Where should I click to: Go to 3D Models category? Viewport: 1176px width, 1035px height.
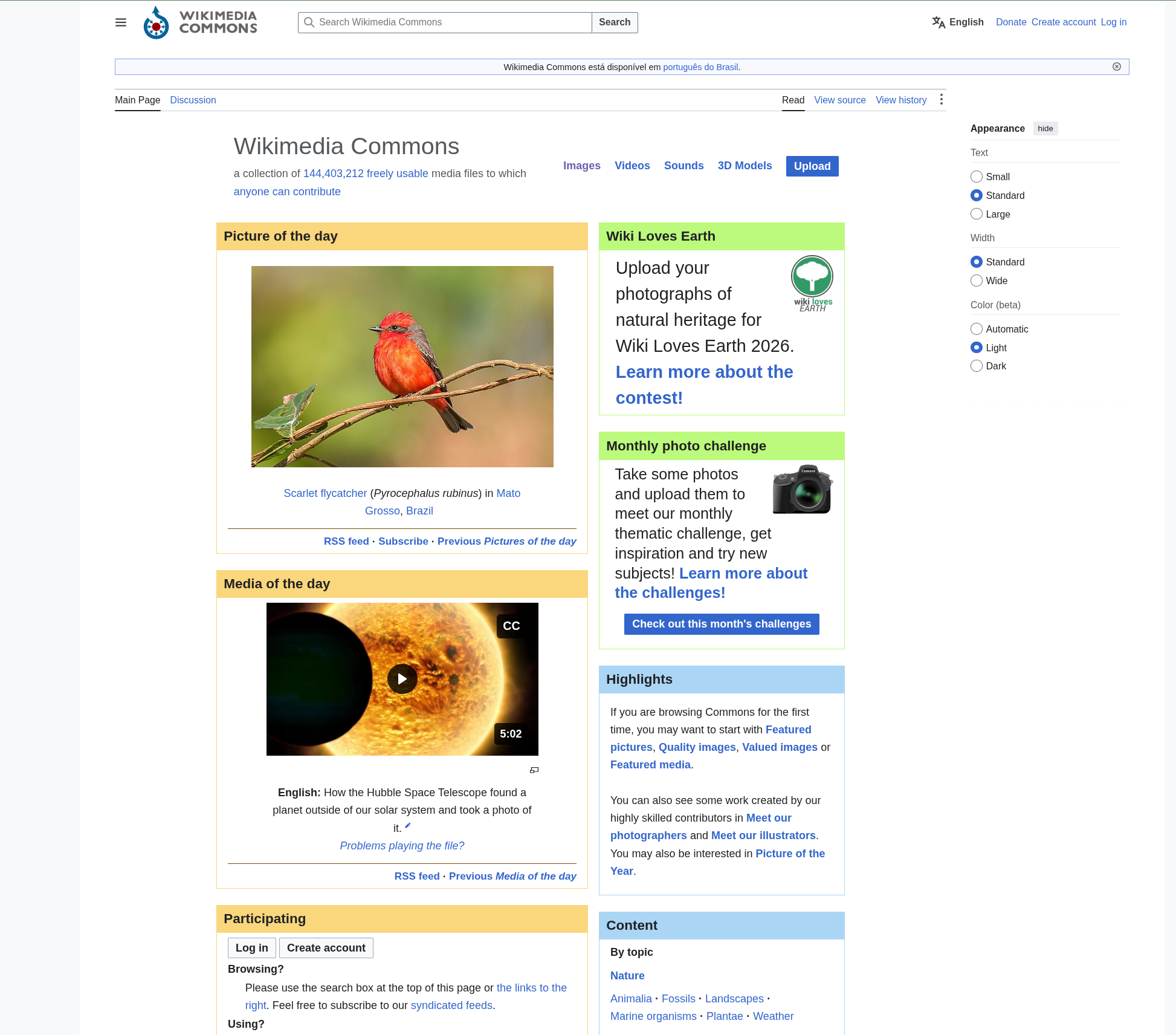745,166
